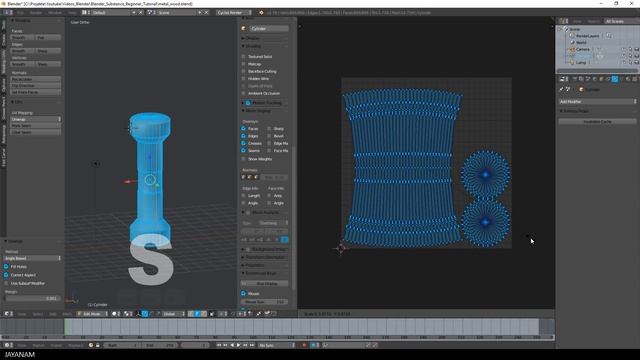The height and width of the screenshot is (360, 640).
Task: Open the Add menu in 3D view header
Action: [x=53, y=314]
